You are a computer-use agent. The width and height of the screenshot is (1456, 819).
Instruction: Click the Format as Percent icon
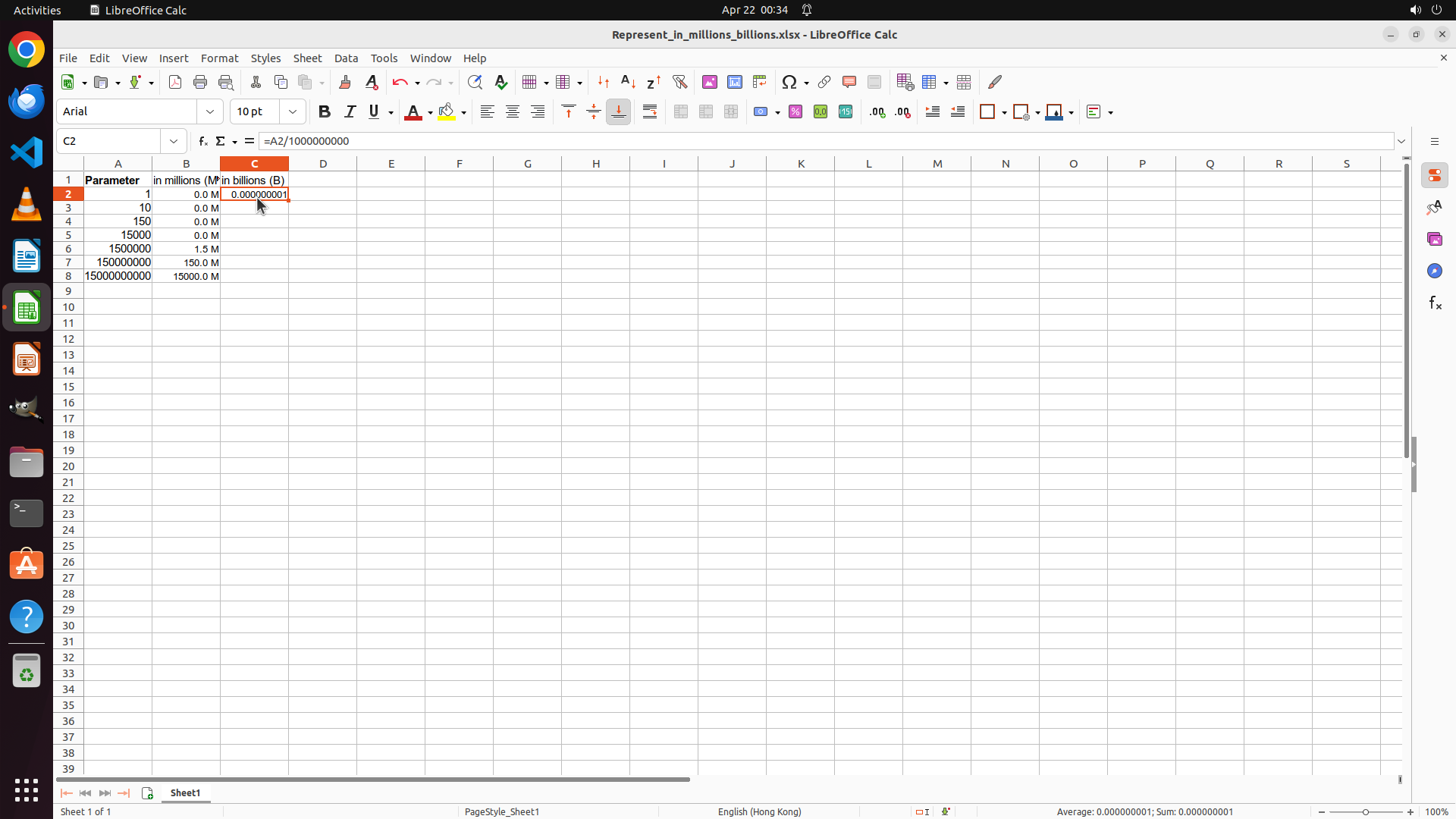[795, 111]
